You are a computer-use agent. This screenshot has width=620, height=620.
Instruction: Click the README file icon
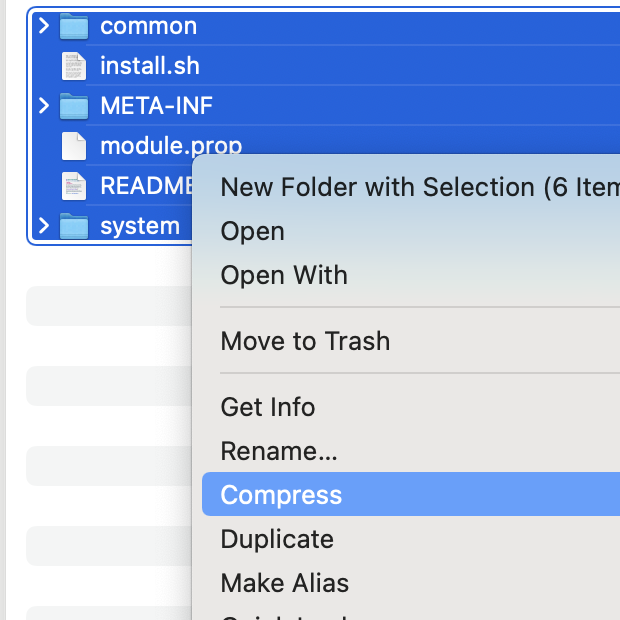(x=74, y=186)
